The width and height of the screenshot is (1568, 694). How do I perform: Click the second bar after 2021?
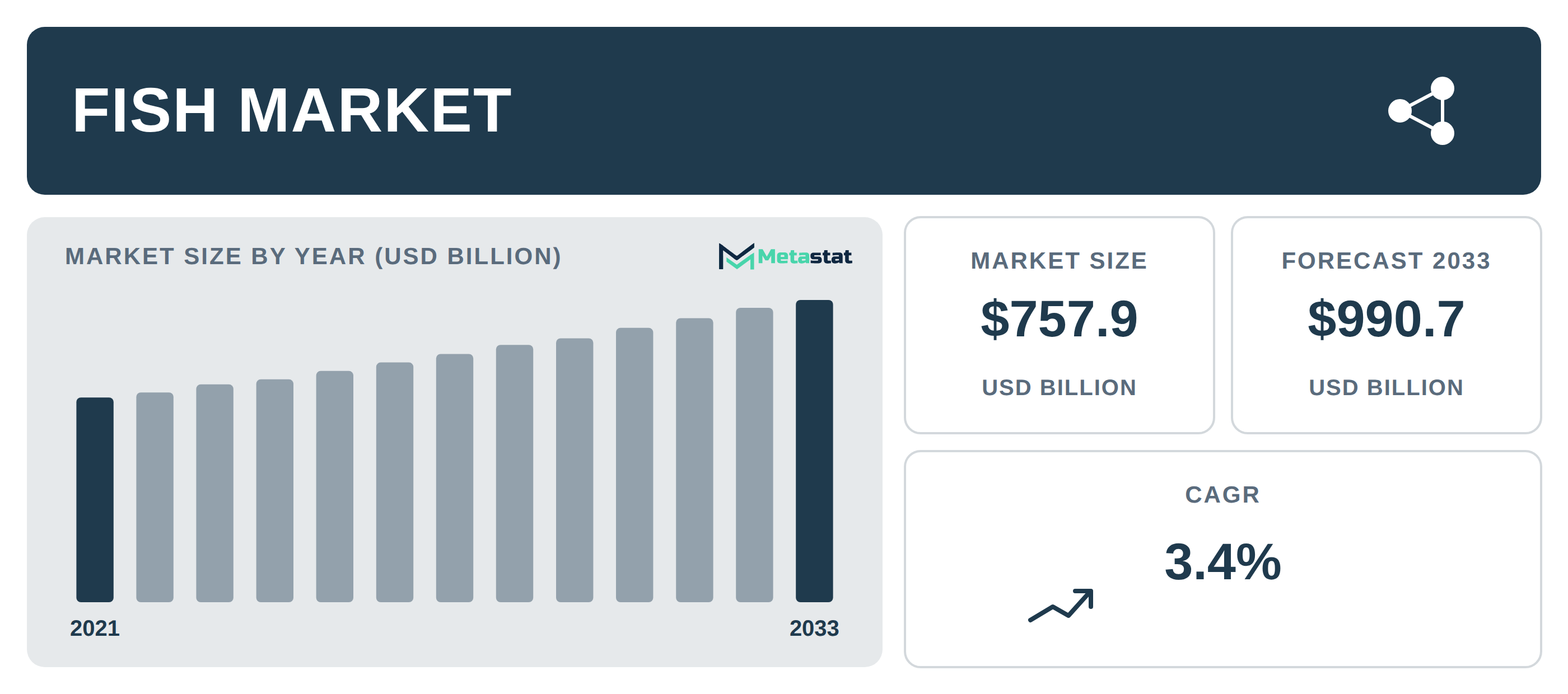point(215,493)
